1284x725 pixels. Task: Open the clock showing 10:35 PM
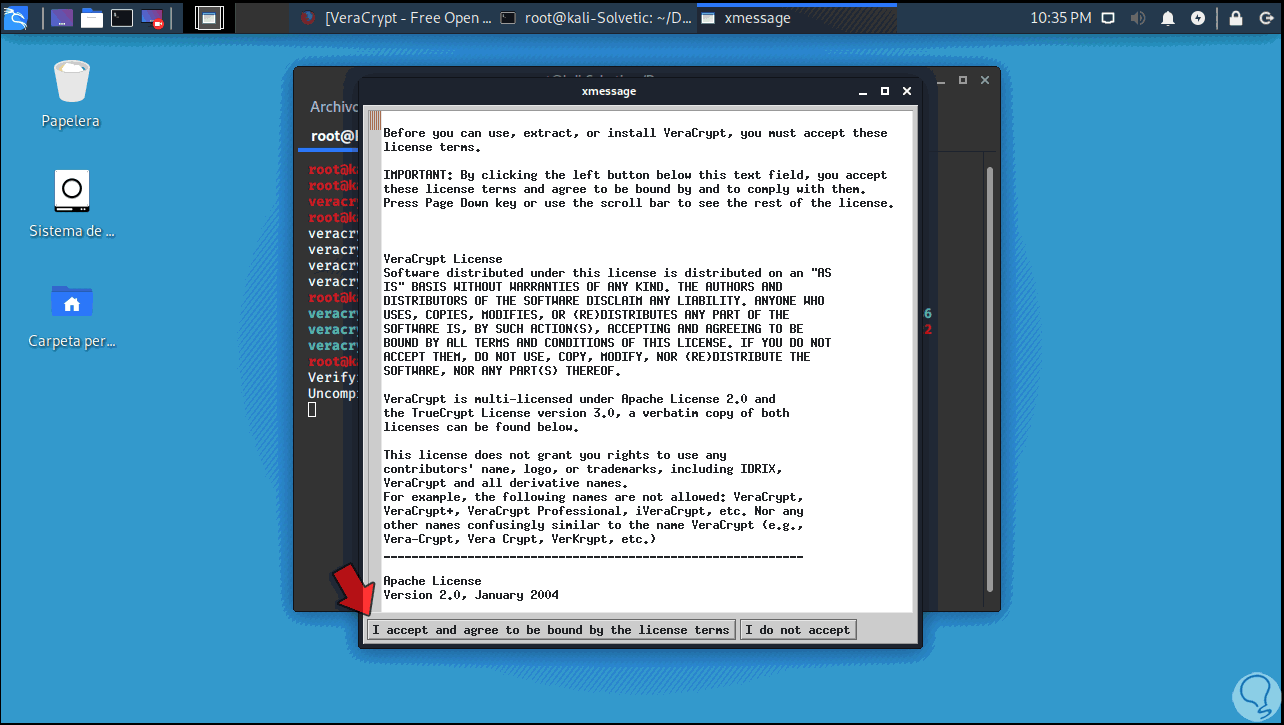click(1060, 18)
